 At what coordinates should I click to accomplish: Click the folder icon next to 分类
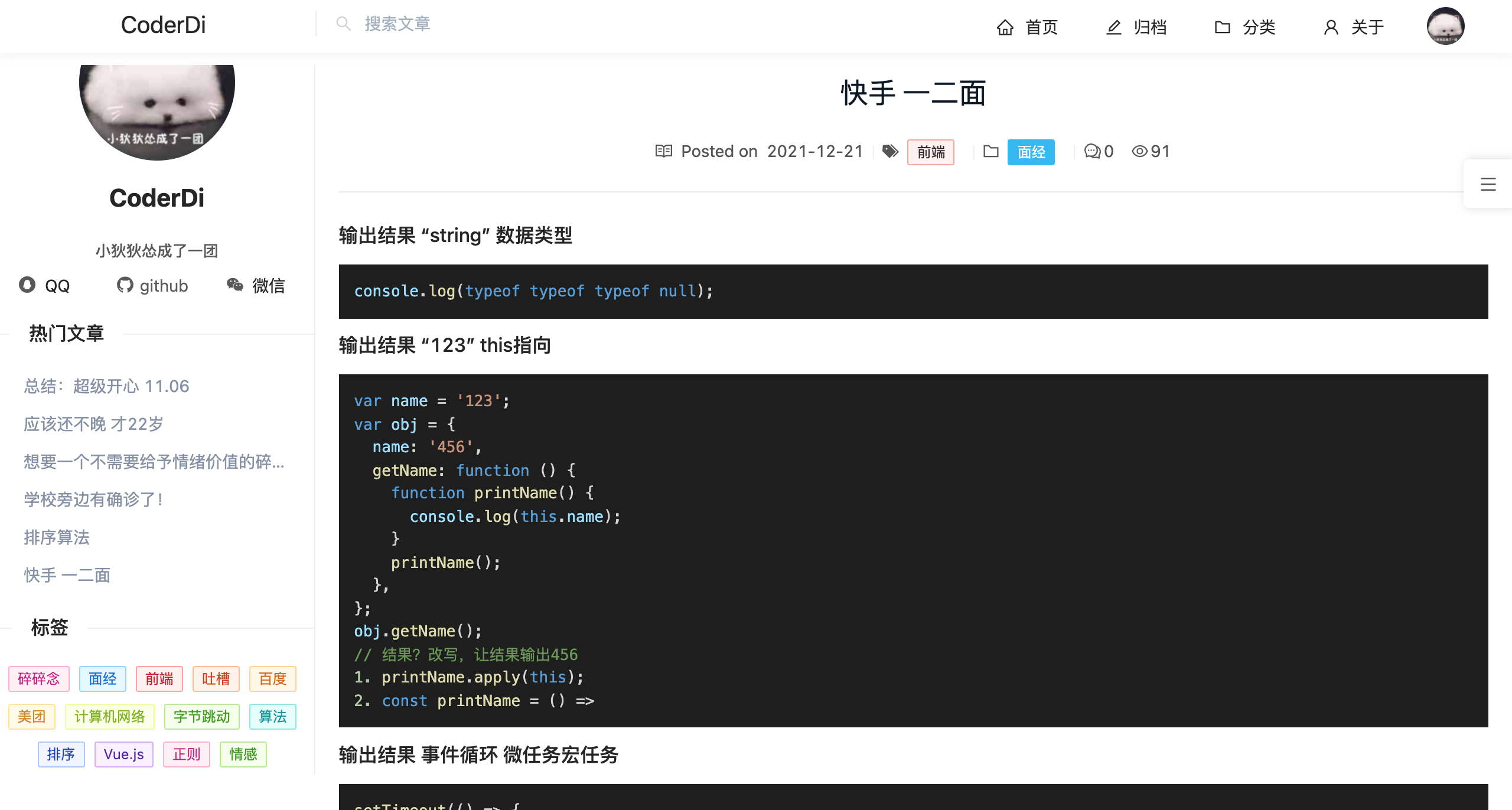[1222, 27]
